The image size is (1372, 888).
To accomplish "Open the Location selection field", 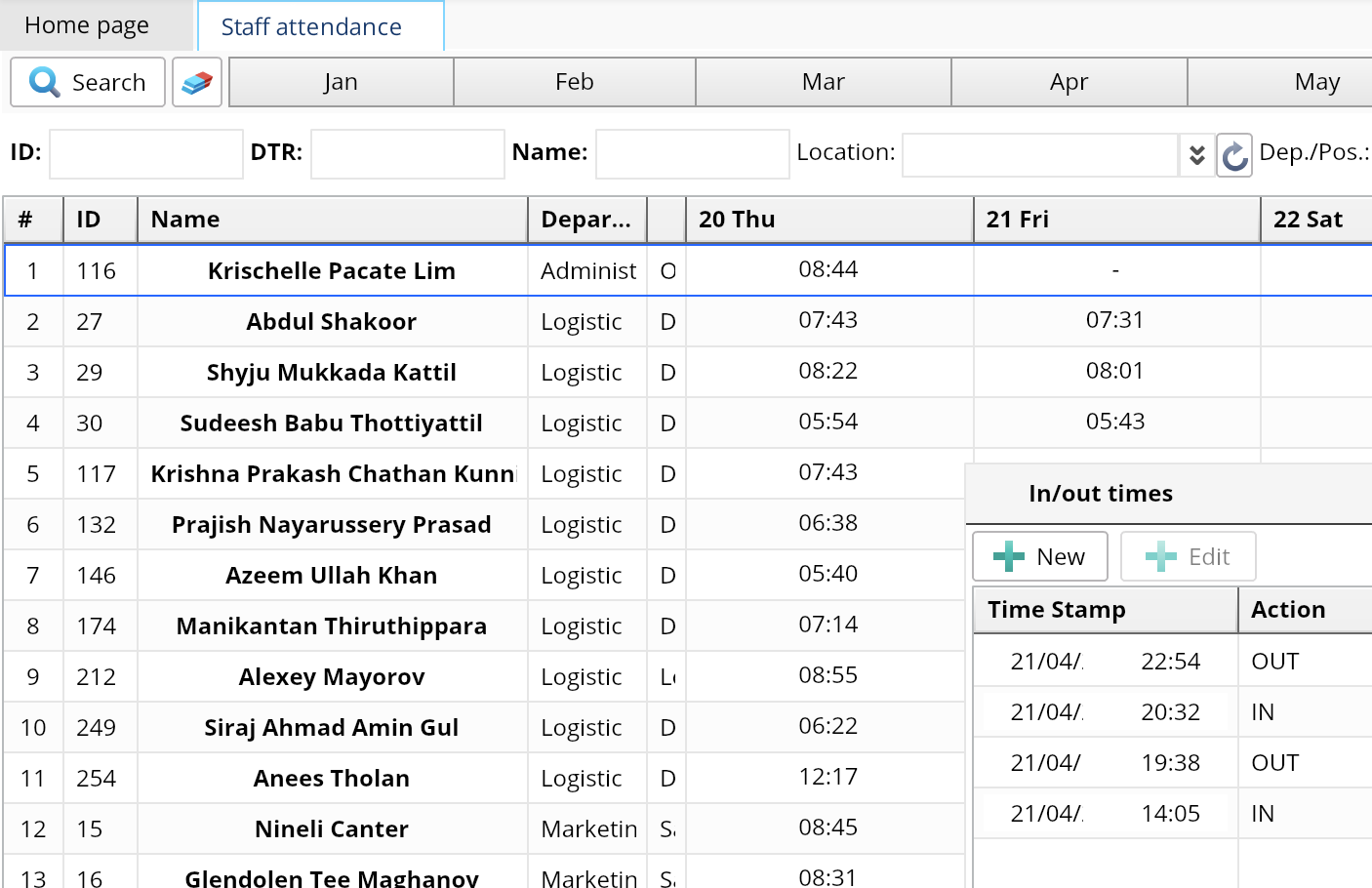I will tap(1039, 154).
